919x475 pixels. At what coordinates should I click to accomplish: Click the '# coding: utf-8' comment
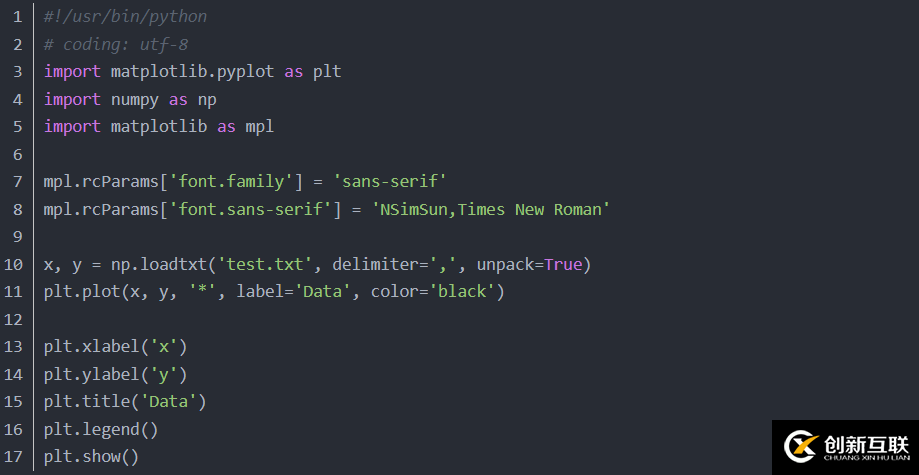click(x=116, y=44)
